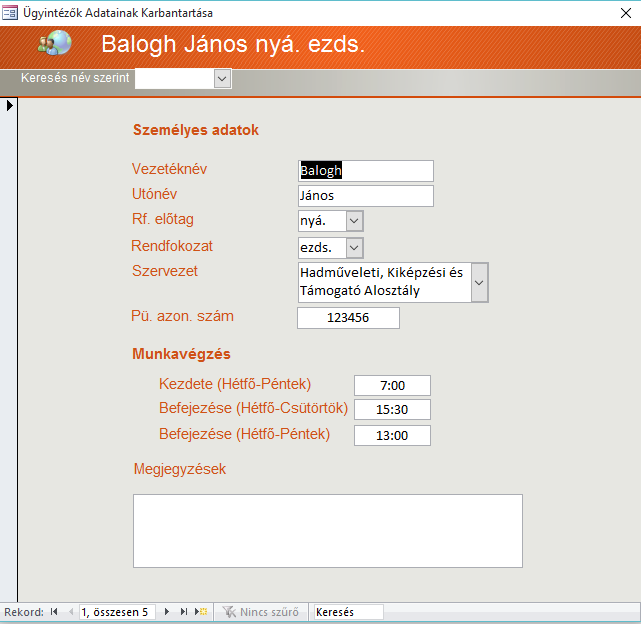The height and width of the screenshot is (624, 641).
Task: Click into the Keresés search box
Action: (347, 611)
